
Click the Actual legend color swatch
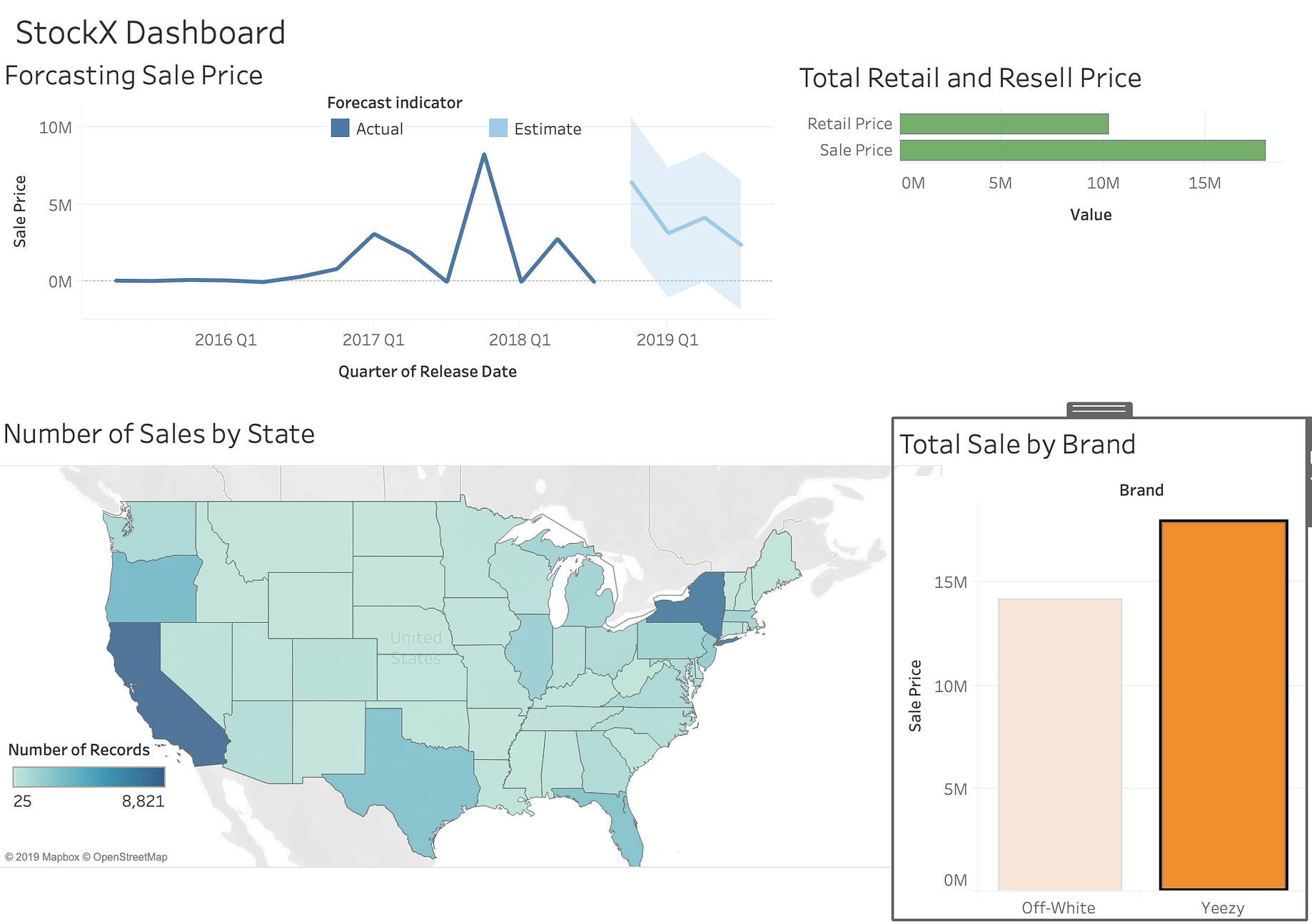(x=340, y=128)
